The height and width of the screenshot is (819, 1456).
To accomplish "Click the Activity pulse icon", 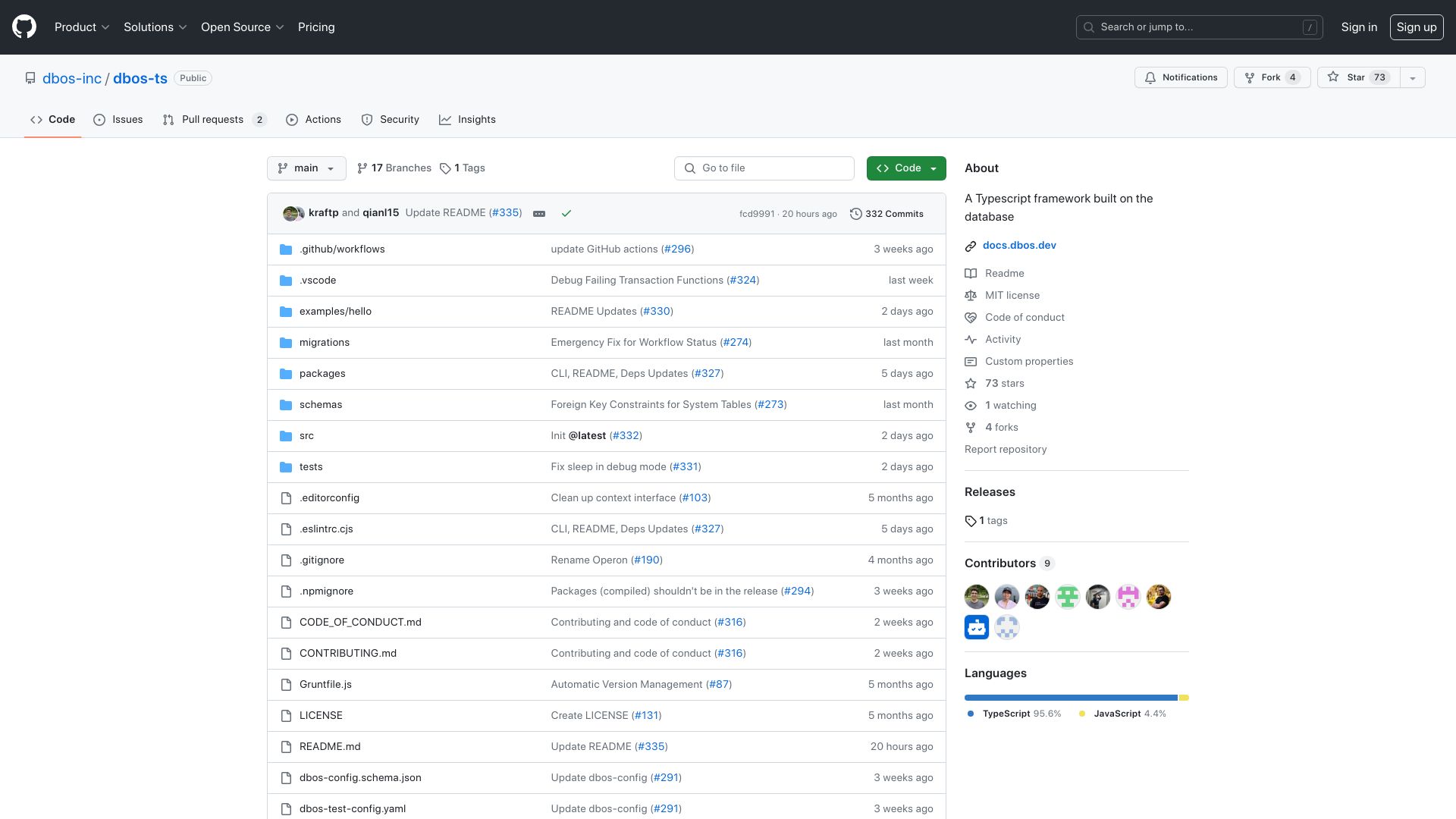I will tap(971, 340).
